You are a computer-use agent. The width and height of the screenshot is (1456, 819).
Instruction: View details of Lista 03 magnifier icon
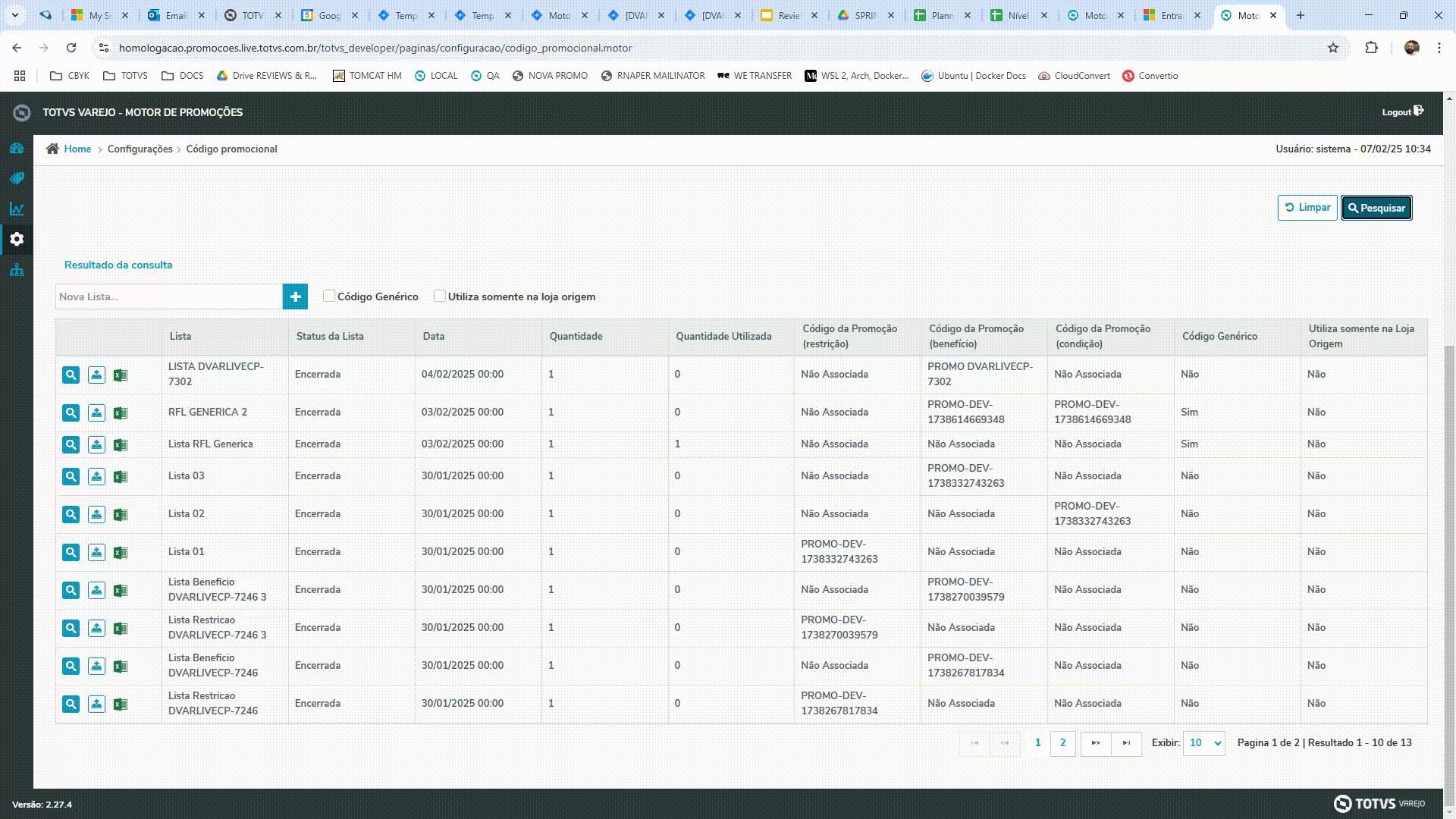71,476
